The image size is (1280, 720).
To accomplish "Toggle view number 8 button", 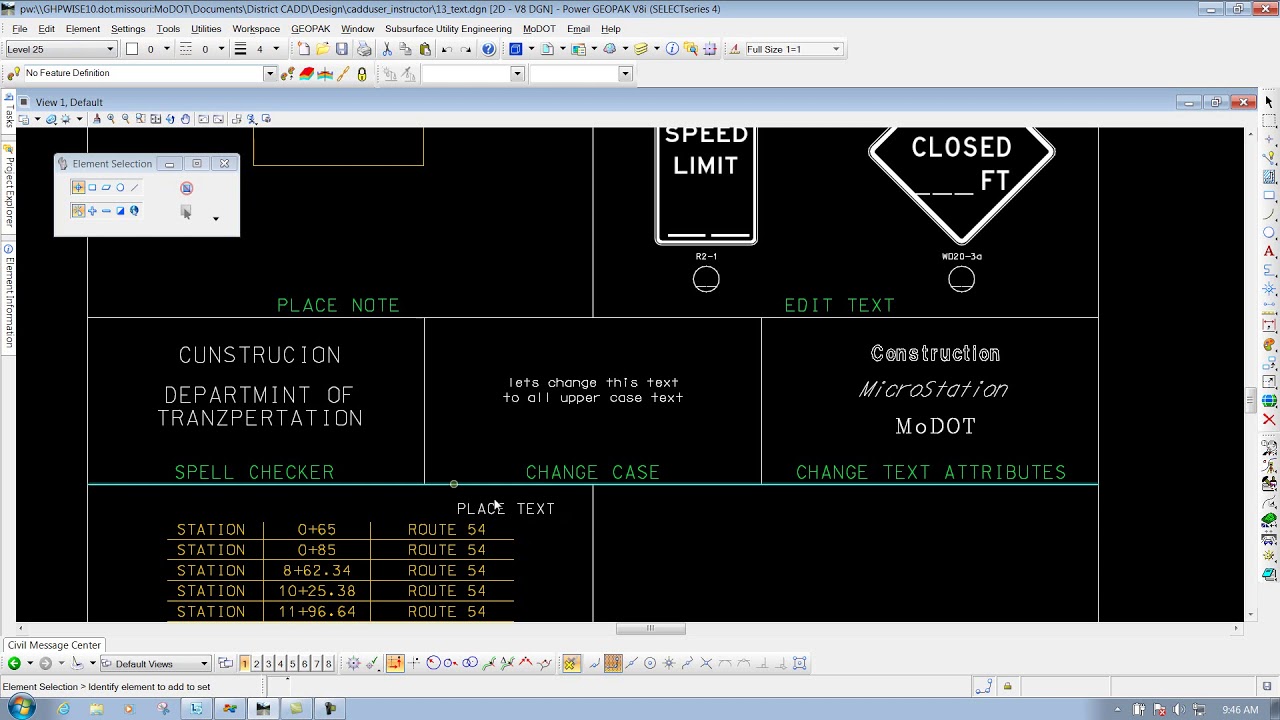I will tap(328, 664).
